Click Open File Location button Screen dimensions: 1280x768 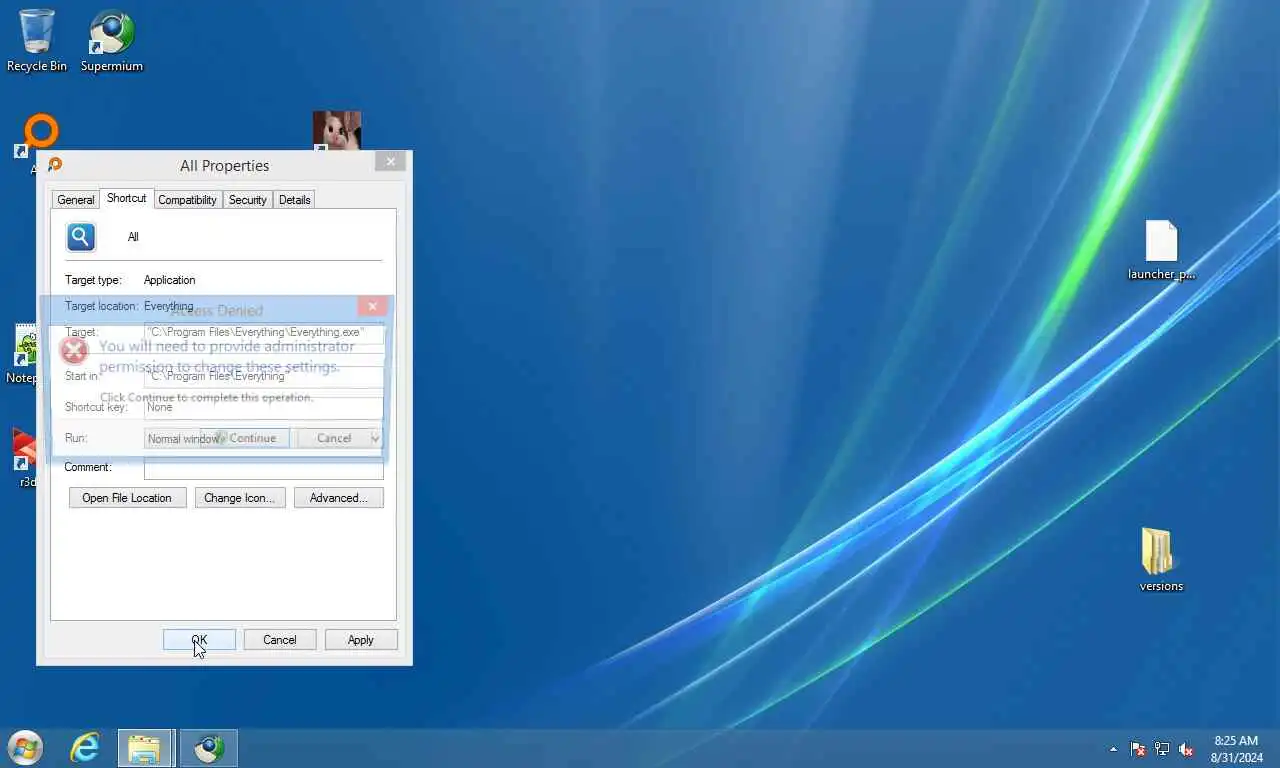[127, 498]
